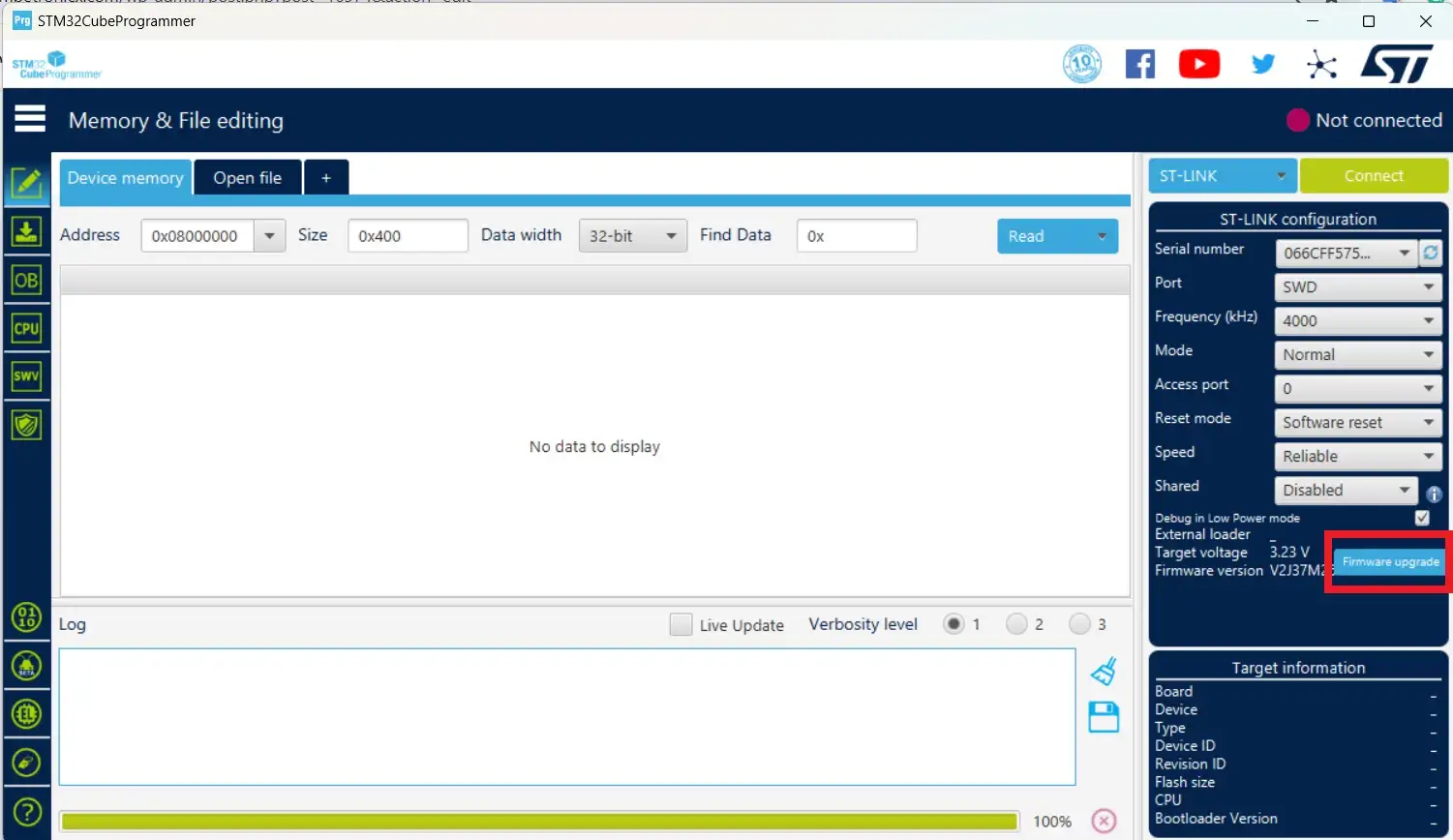1453x840 pixels.
Task: Open the Port SWD dropdown
Action: point(1358,286)
